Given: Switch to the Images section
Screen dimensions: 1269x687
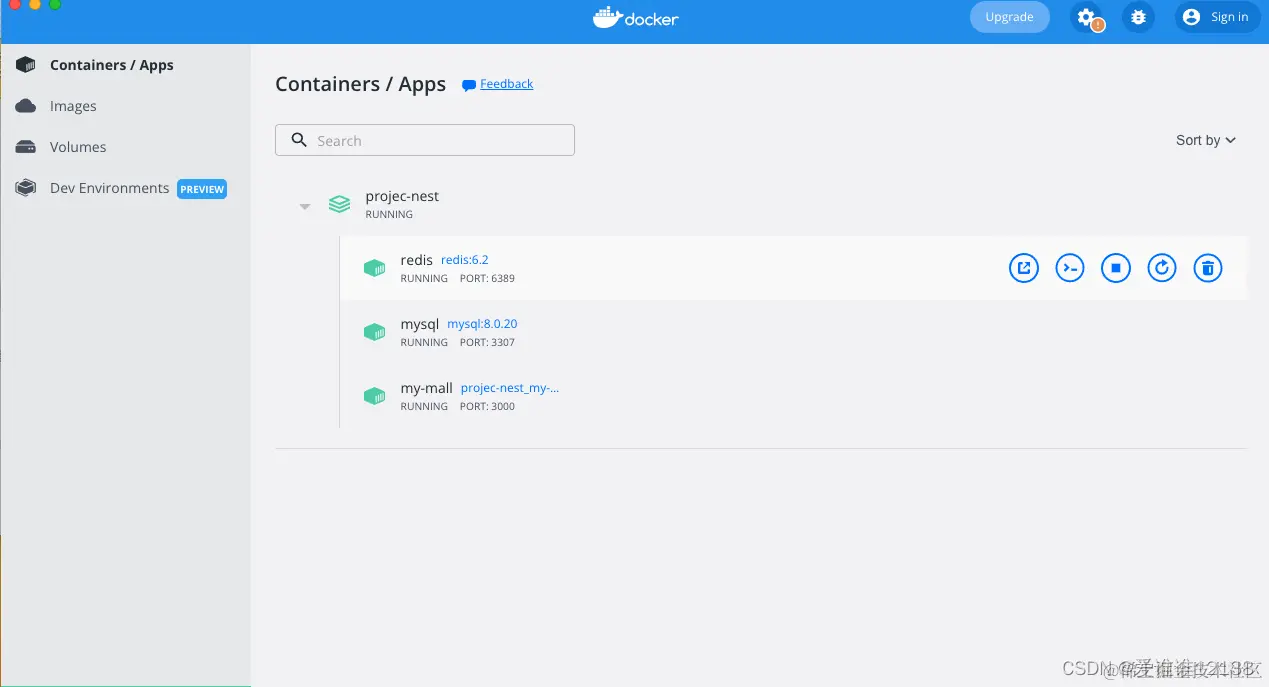Looking at the screenshot, I should [x=73, y=106].
